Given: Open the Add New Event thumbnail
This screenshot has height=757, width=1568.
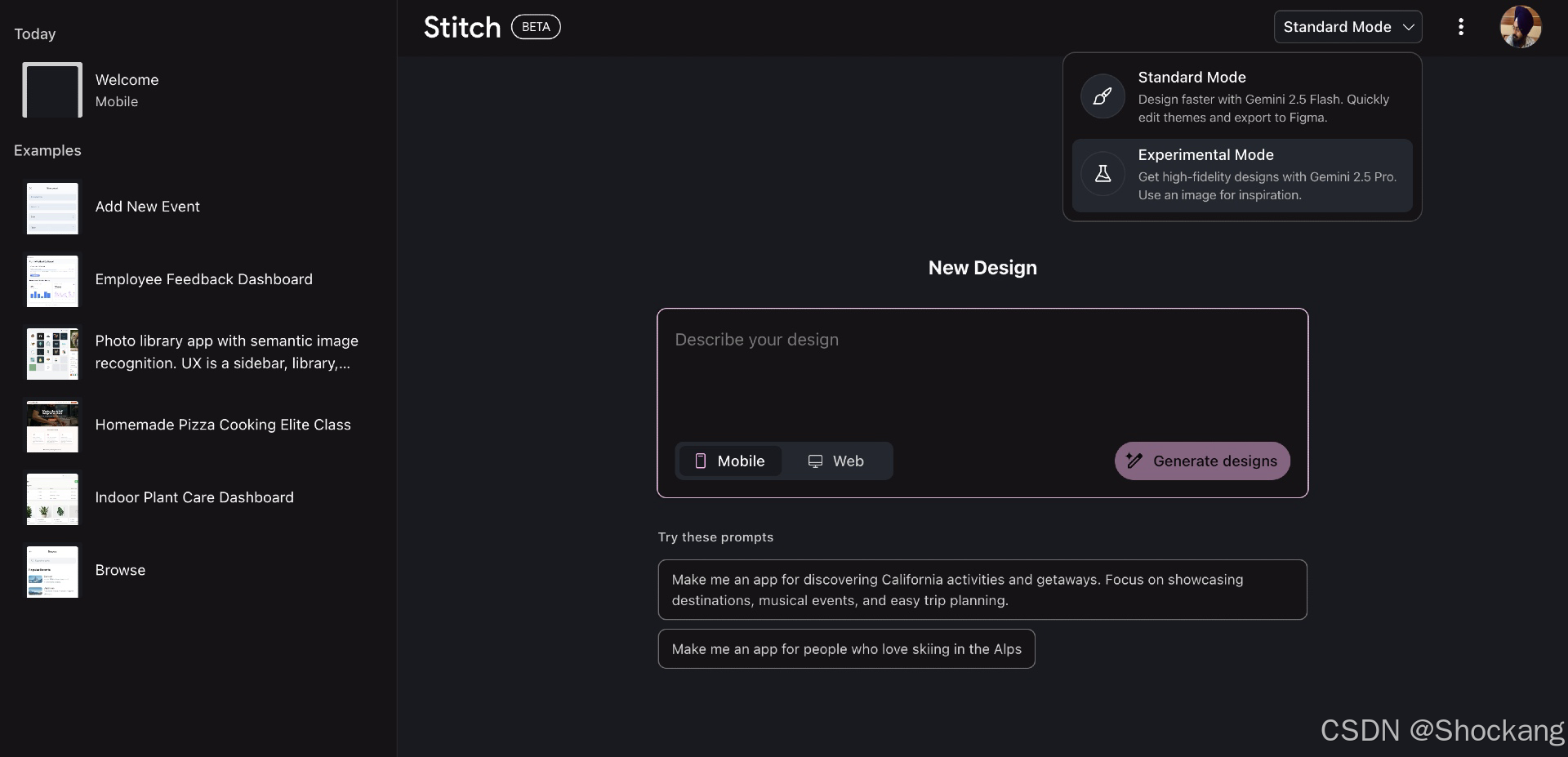Looking at the screenshot, I should coord(52,207).
